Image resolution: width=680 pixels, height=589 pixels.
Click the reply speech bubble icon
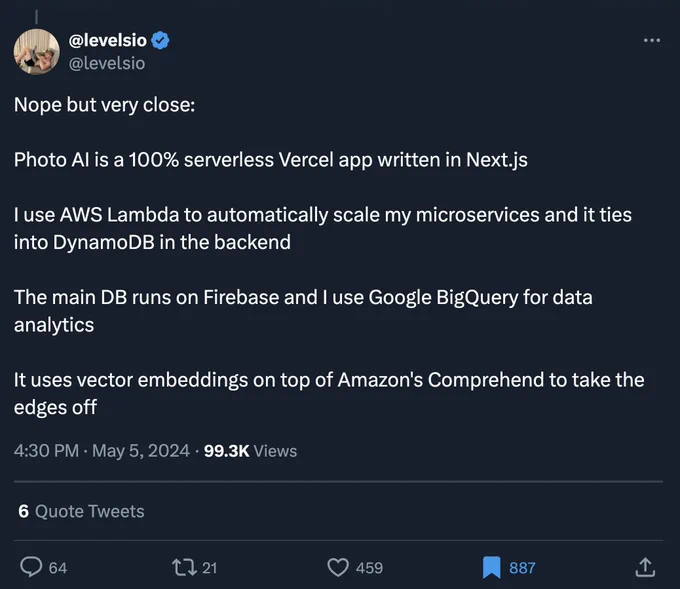[31, 567]
